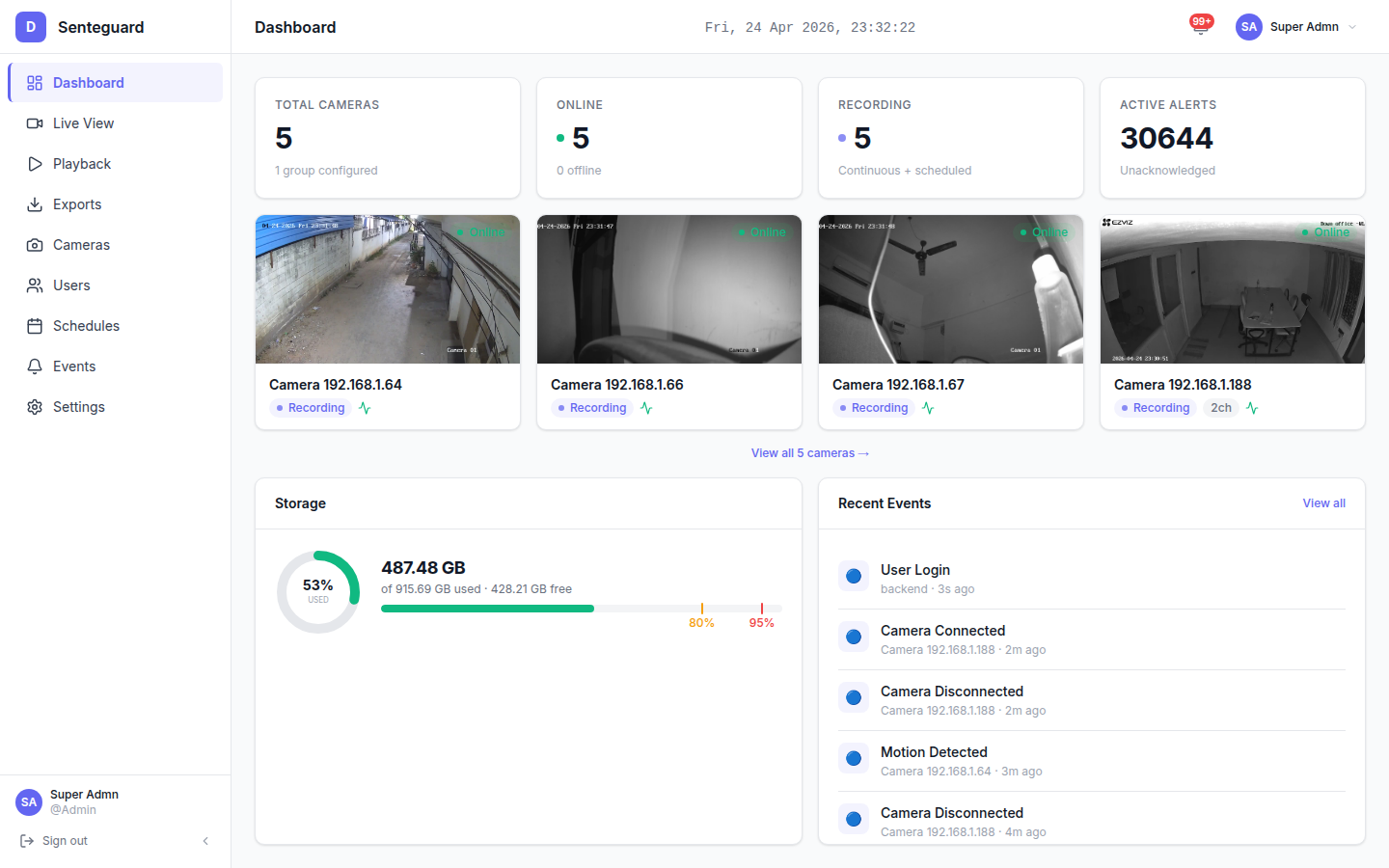Go to Schedules
Viewport: 1389px width, 868px height.
coord(116,326)
